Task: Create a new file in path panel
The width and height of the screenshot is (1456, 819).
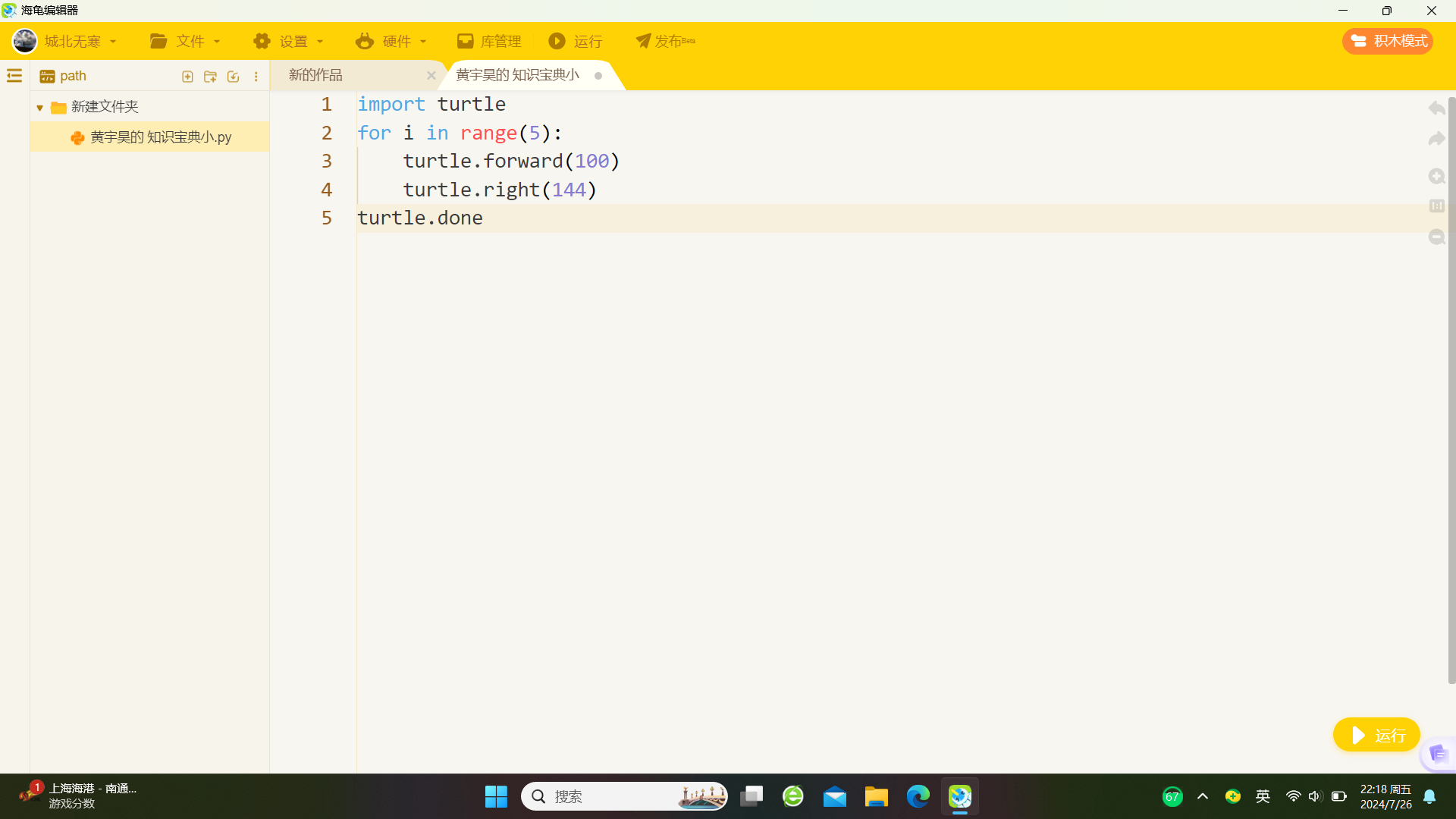Action: pos(187,77)
